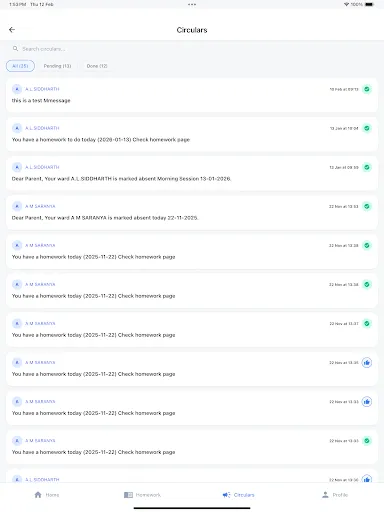This screenshot has width=384, height=512.
Task: Click the timestamp on the Morning Session absent circular
Action: coord(344,167)
